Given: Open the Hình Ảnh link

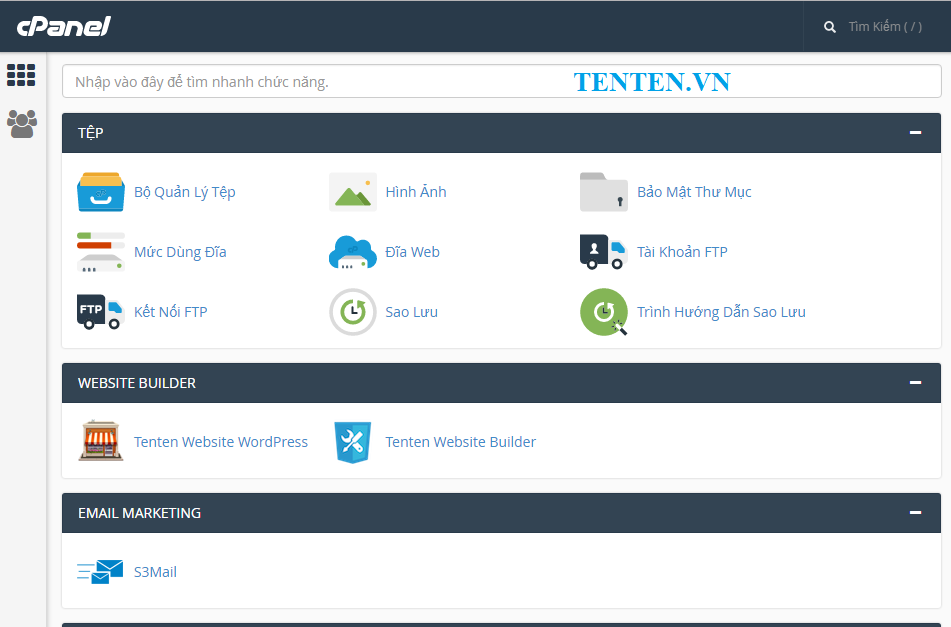Looking at the screenshot, I should pos(416,192).
